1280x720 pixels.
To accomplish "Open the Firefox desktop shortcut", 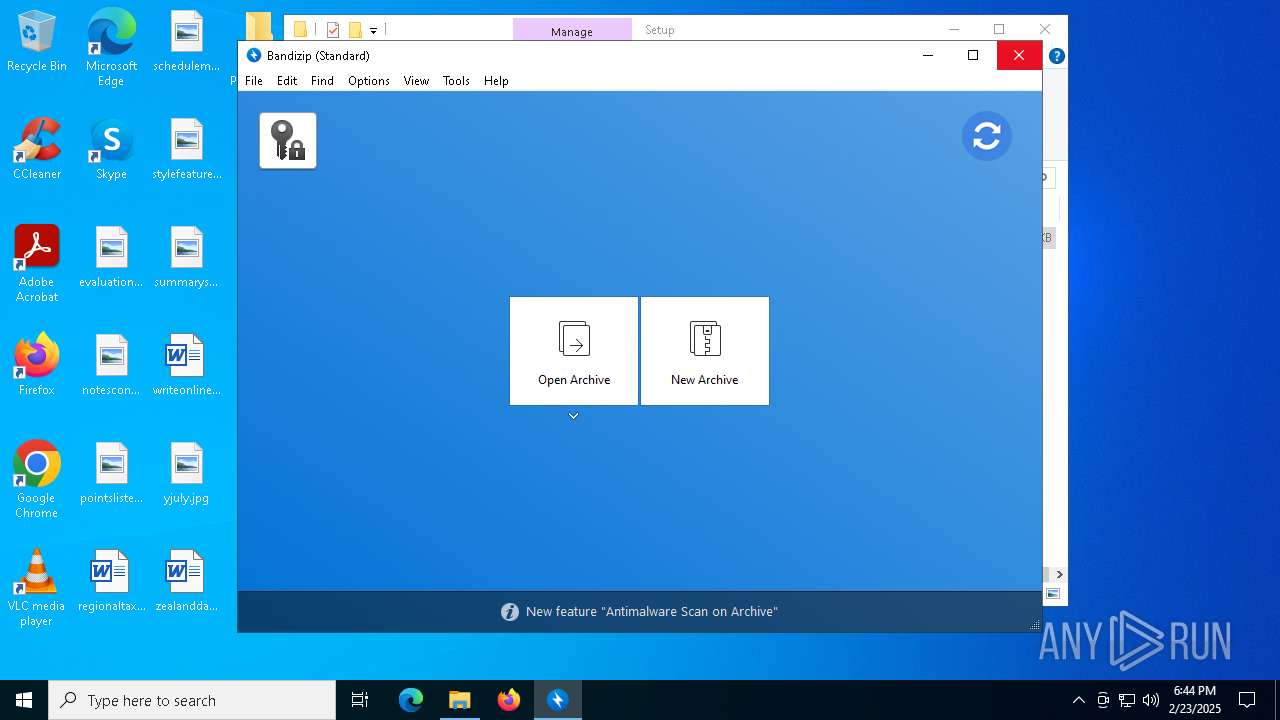I will (37, 365).
